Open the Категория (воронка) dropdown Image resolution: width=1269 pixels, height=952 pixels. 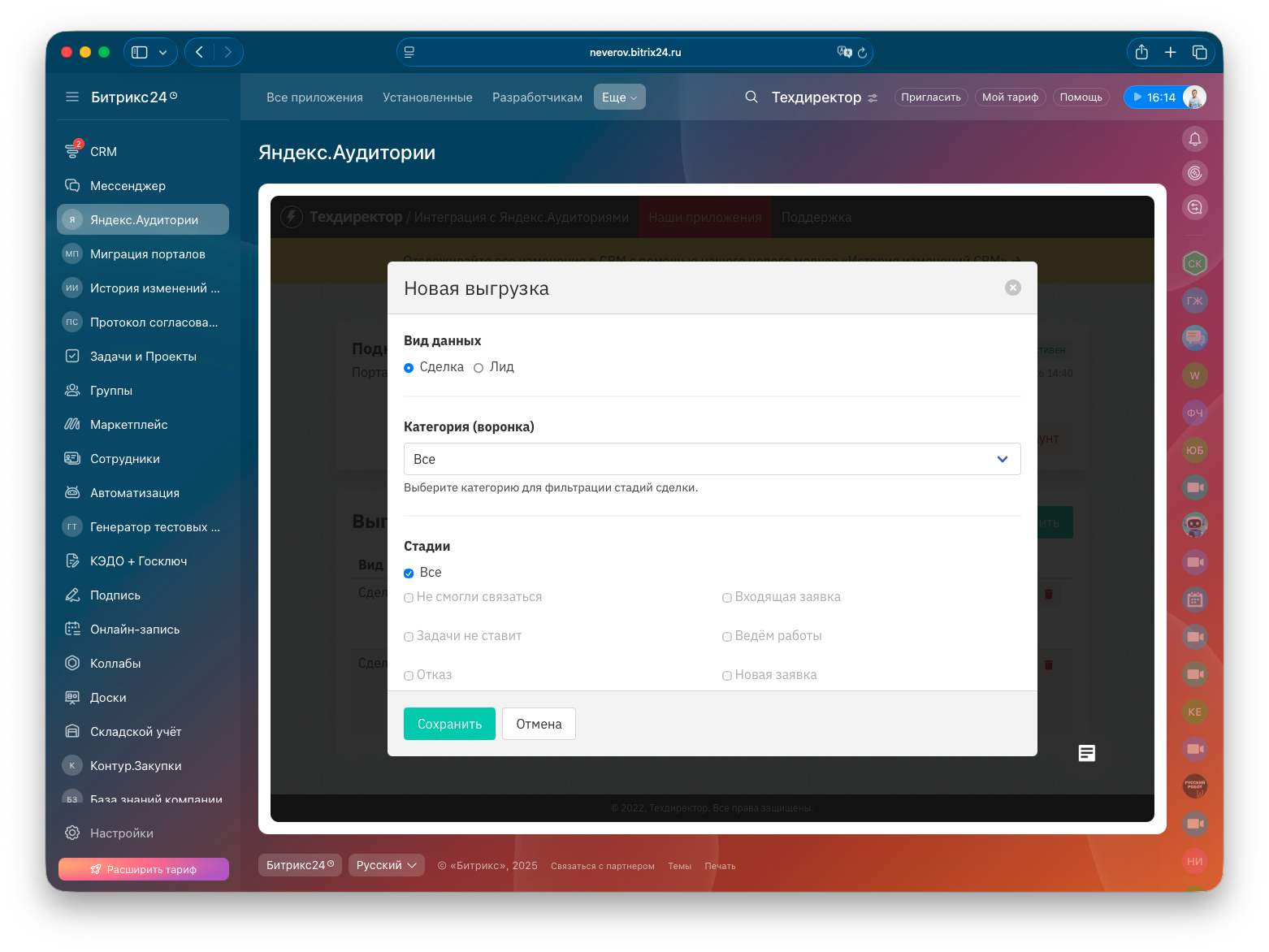tap(712, 459)
